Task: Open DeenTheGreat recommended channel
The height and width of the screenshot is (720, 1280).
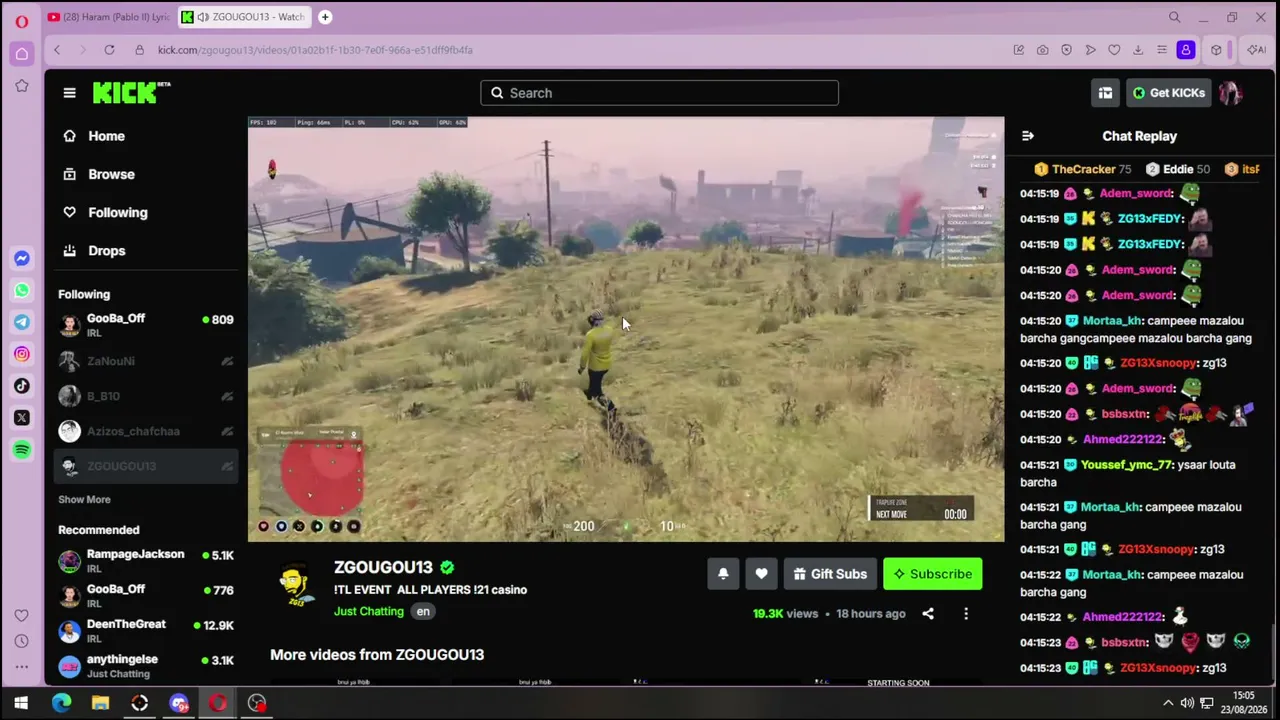Action: coord(146,631)
